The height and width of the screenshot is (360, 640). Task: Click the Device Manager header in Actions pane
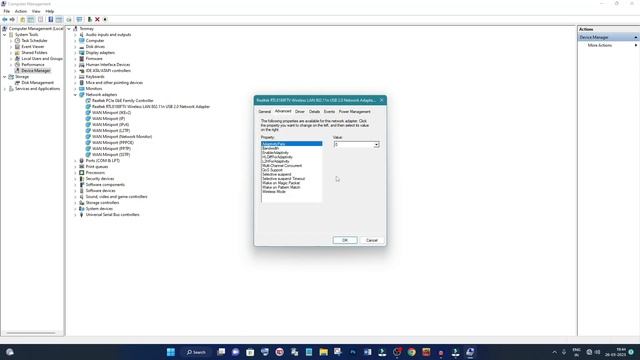(608, 37)
